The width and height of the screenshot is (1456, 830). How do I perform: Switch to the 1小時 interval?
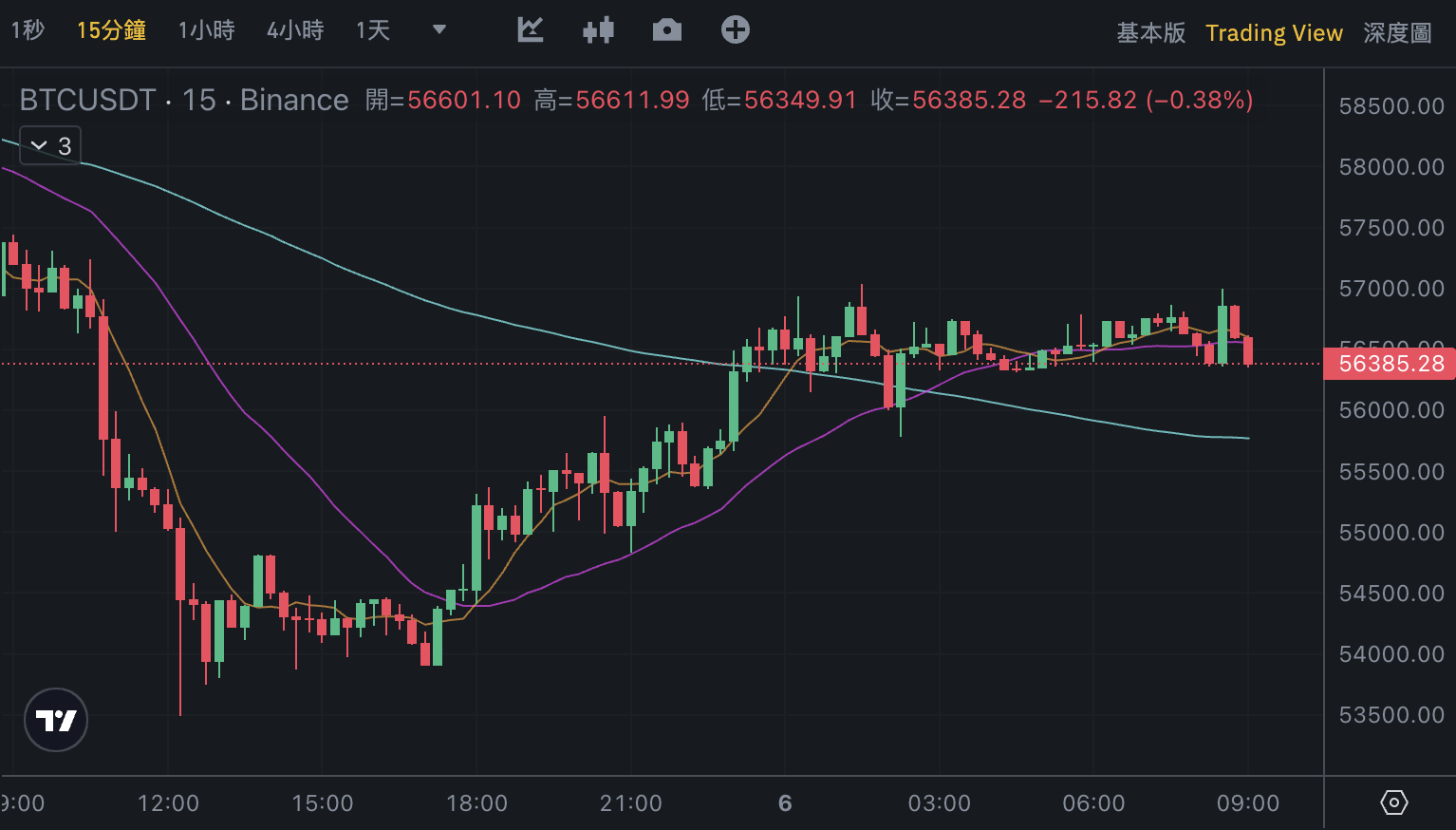pyautogui.click(x=206, y=30)
